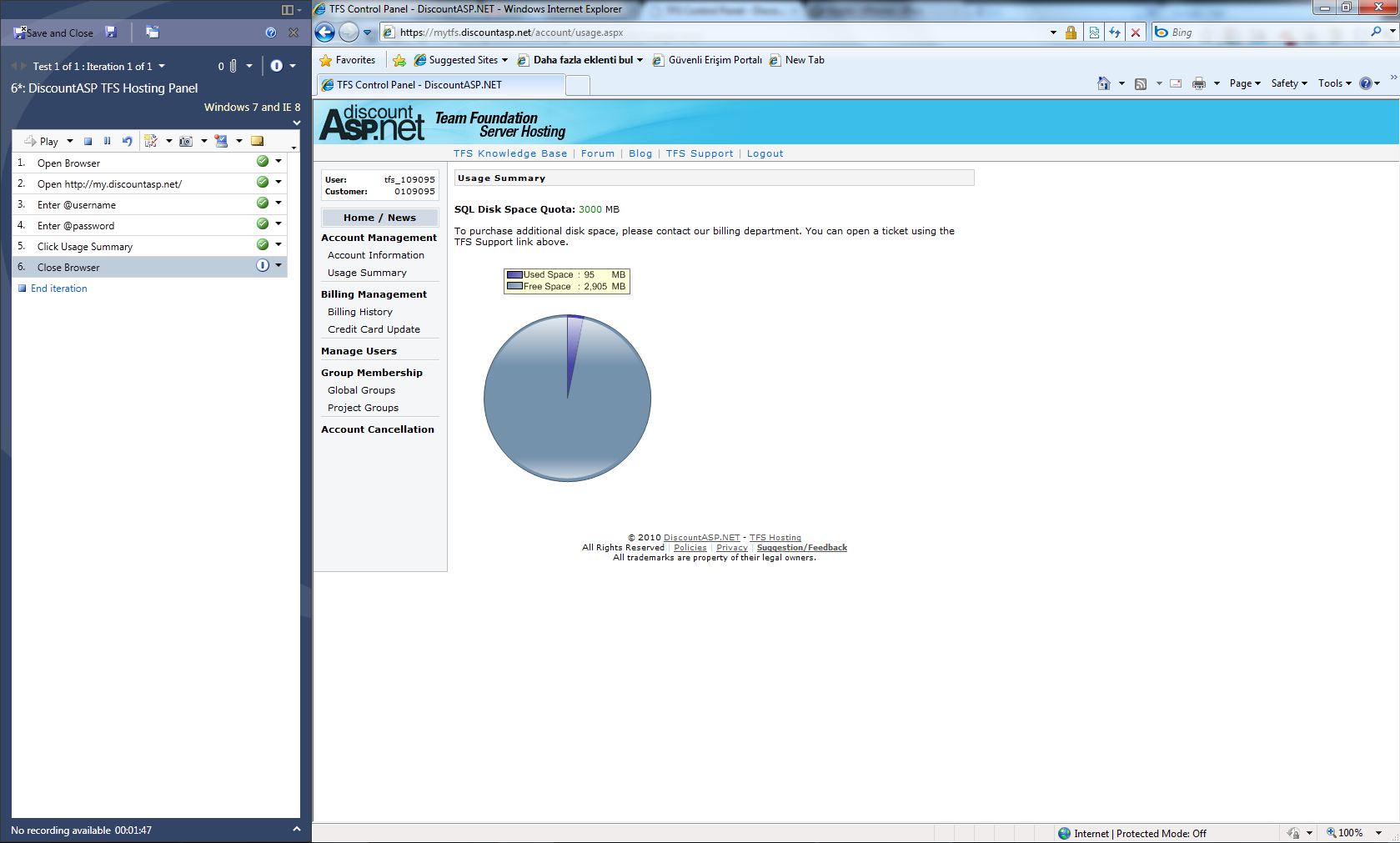Select the TFS Control Panel browser tab

pos(439,85)
